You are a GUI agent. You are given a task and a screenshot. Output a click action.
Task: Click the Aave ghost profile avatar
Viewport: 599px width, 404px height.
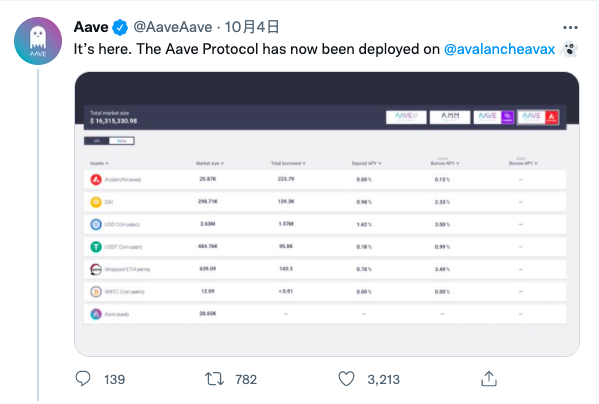(x=38, y=41)
